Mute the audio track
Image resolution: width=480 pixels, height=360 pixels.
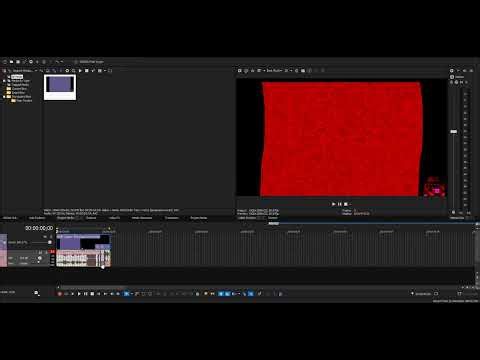(41, 252)
